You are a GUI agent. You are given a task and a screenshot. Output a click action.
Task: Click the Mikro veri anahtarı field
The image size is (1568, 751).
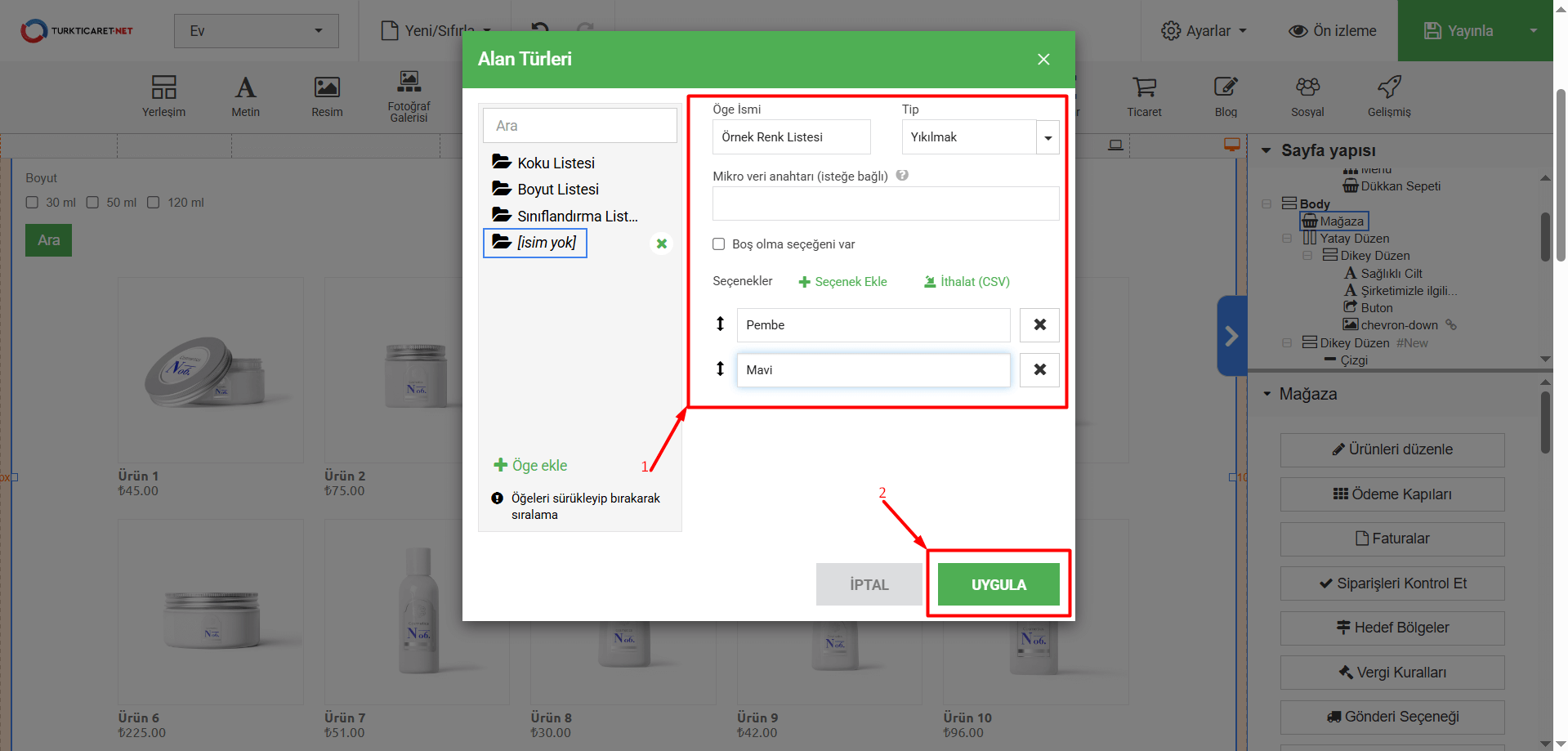pos(885,203)
